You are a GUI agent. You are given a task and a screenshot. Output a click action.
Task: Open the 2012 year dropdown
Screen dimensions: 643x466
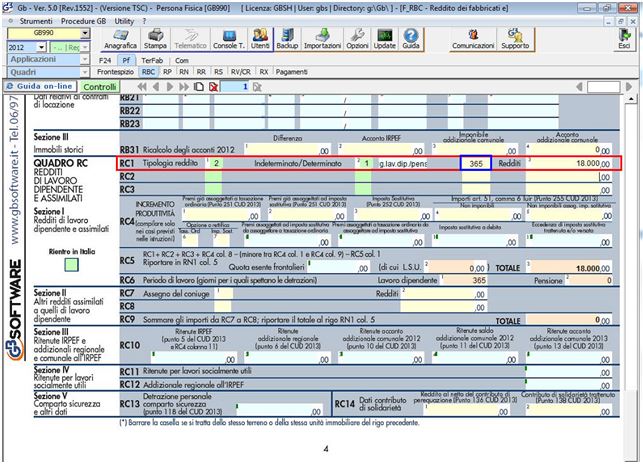(x=41, y=48)
